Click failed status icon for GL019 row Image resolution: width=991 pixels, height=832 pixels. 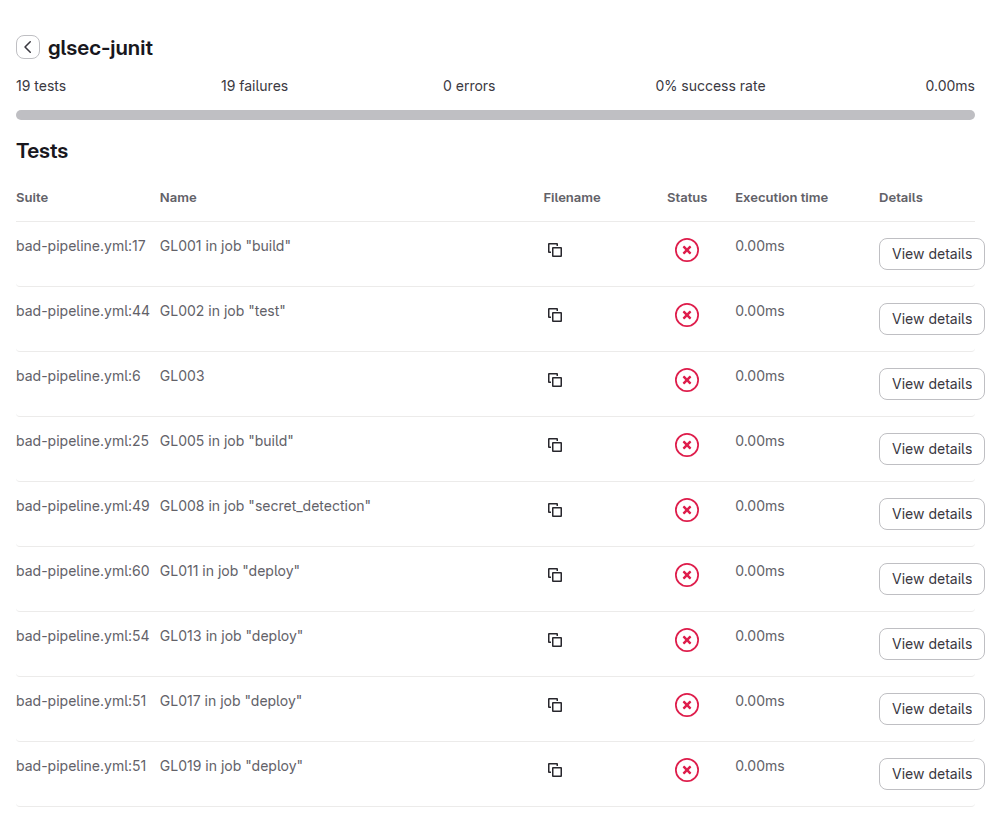point(687,770)
